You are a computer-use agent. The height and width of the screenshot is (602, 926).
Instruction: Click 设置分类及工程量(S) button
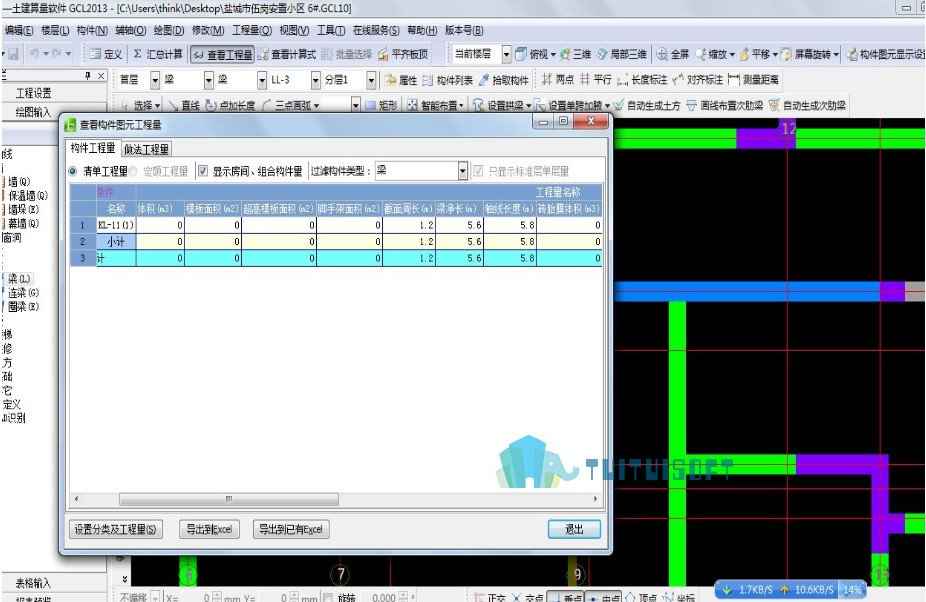[x=115, y=529]
